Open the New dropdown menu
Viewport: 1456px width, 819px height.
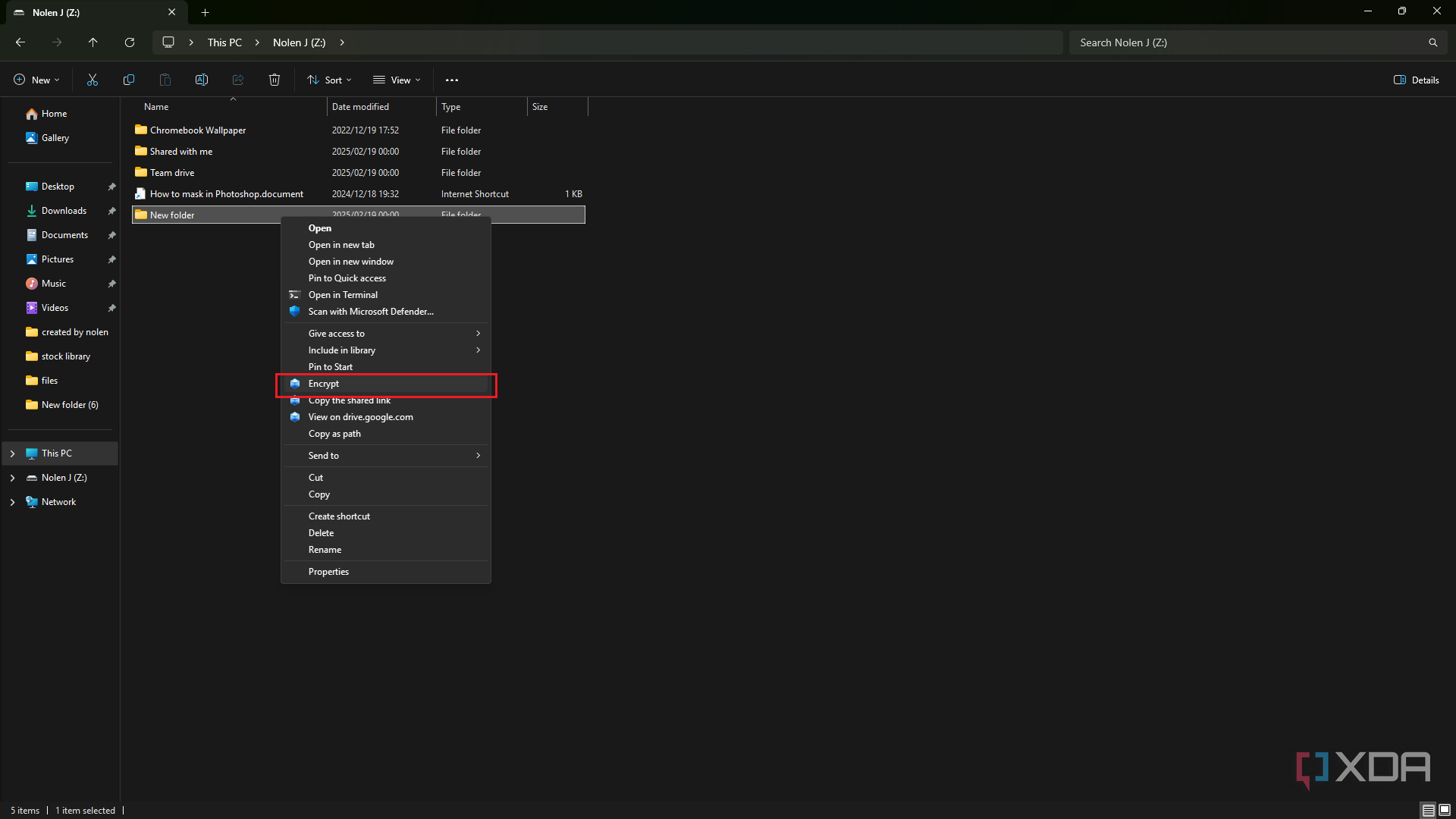[x=36, y=80]
